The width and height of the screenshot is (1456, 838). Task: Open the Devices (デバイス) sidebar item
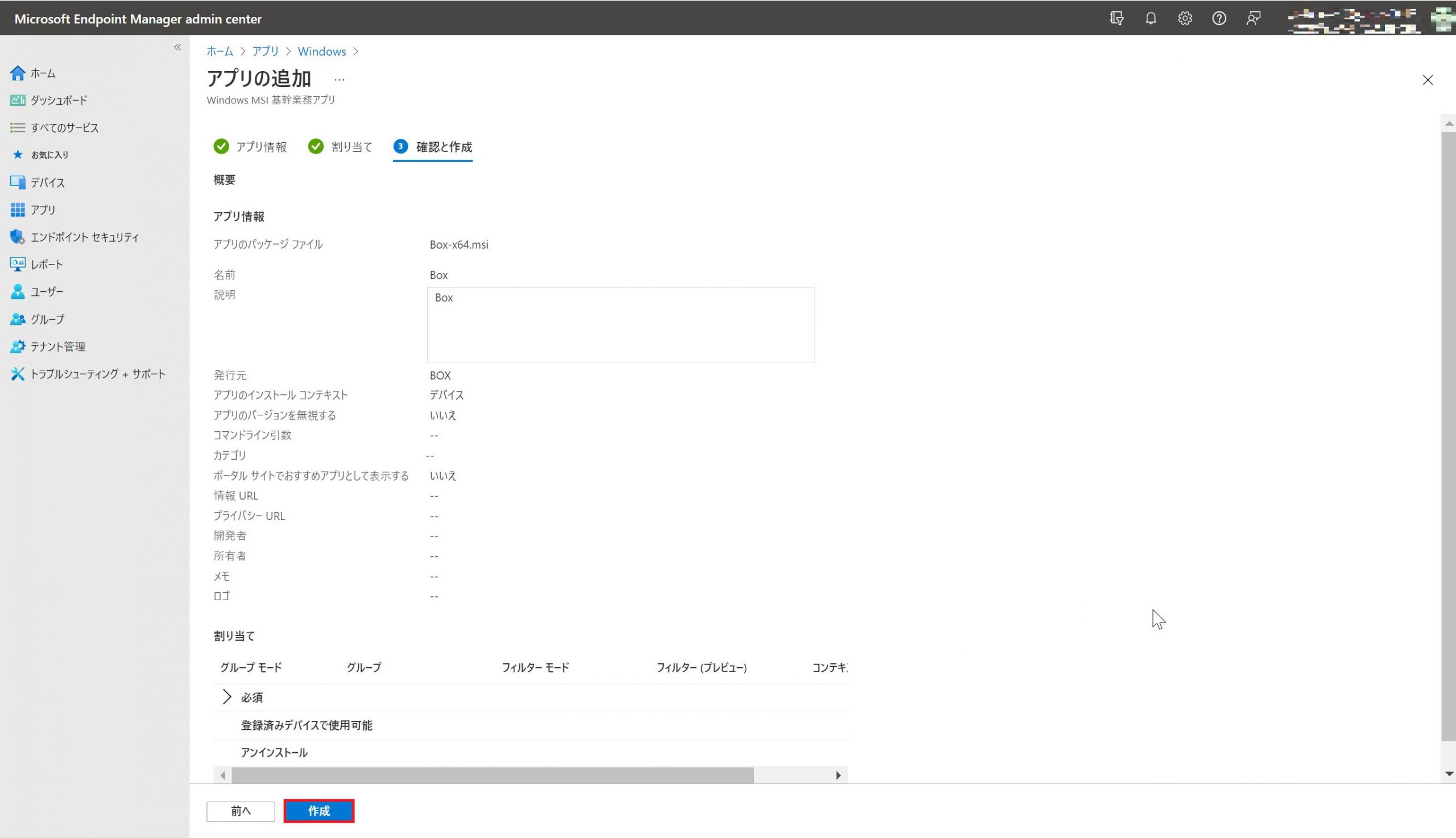pos(47,183)
